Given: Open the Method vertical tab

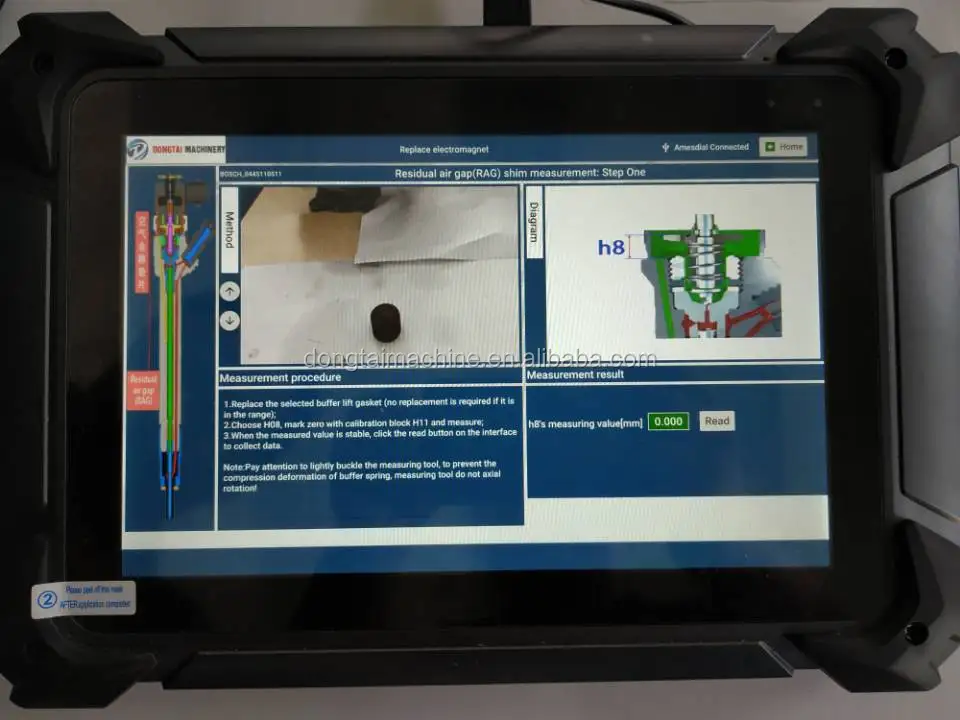Looking at the screenshot, I should 229,229.
